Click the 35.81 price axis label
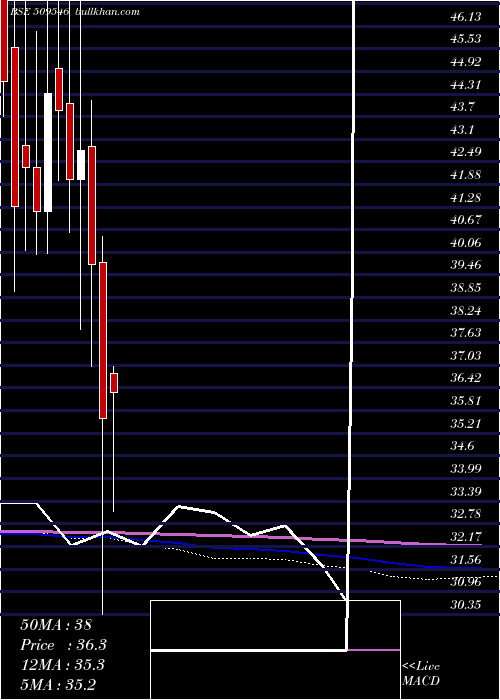500x700 pixels. pyautogui.click(x=466, y=400)
